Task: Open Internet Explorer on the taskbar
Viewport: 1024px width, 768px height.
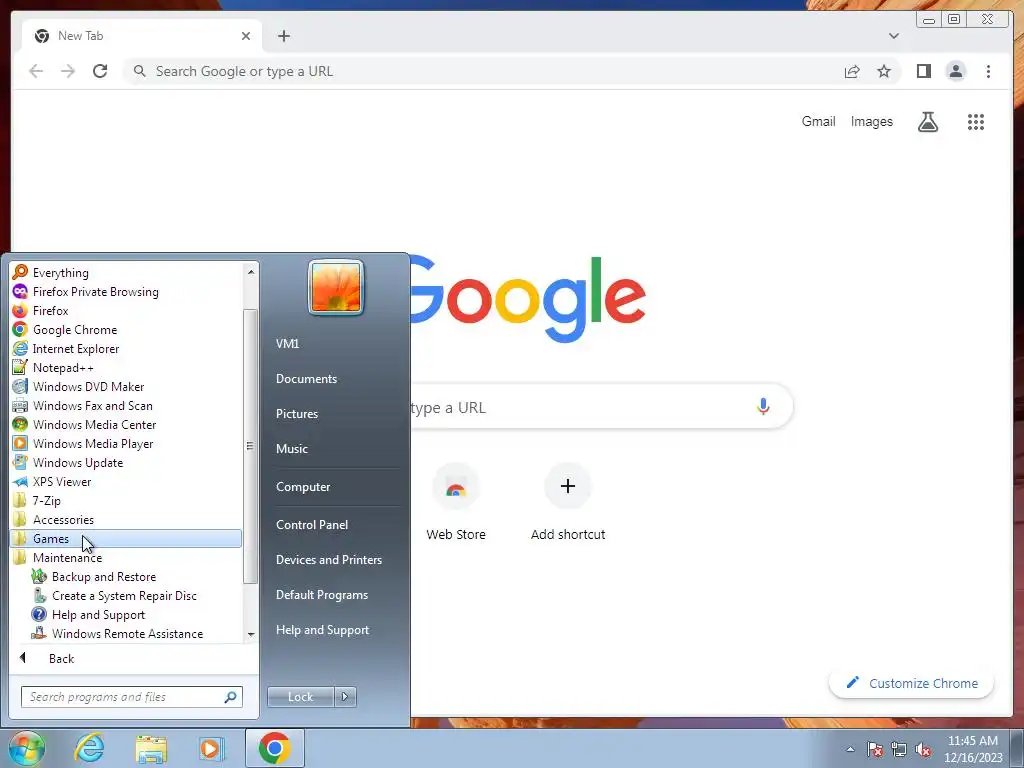Action: 89,748
